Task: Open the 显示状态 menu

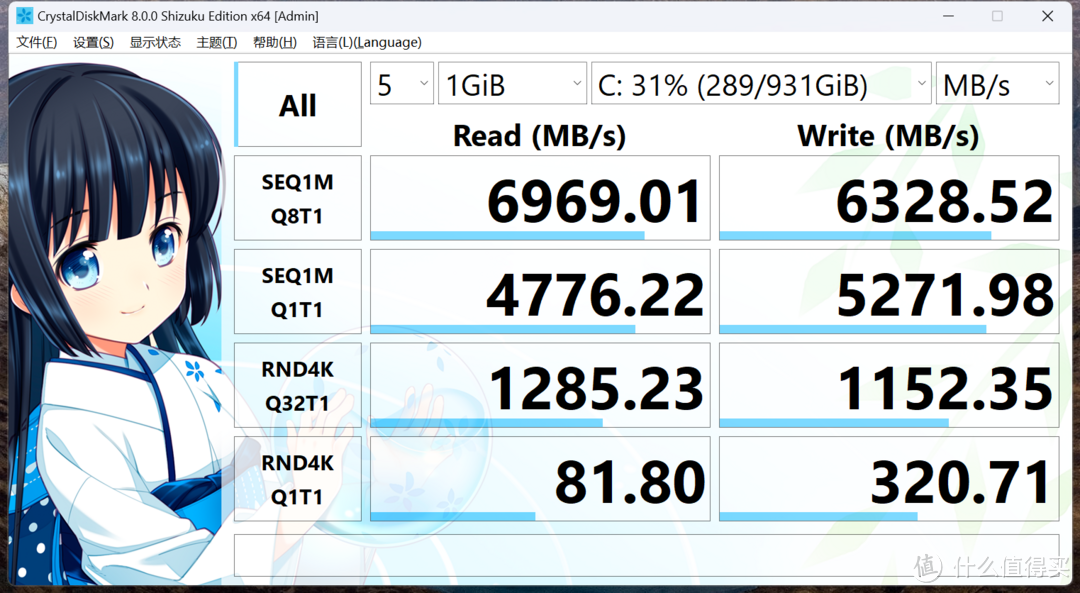Action: click(x=155, y=43)
